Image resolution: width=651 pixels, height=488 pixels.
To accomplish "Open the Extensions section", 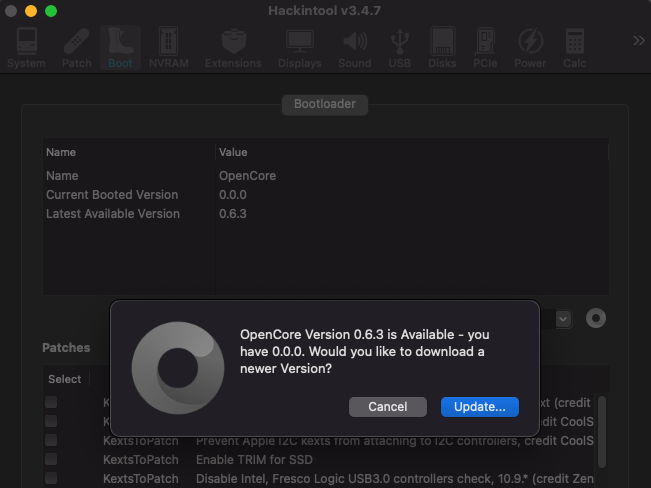I will pos(233,48).
